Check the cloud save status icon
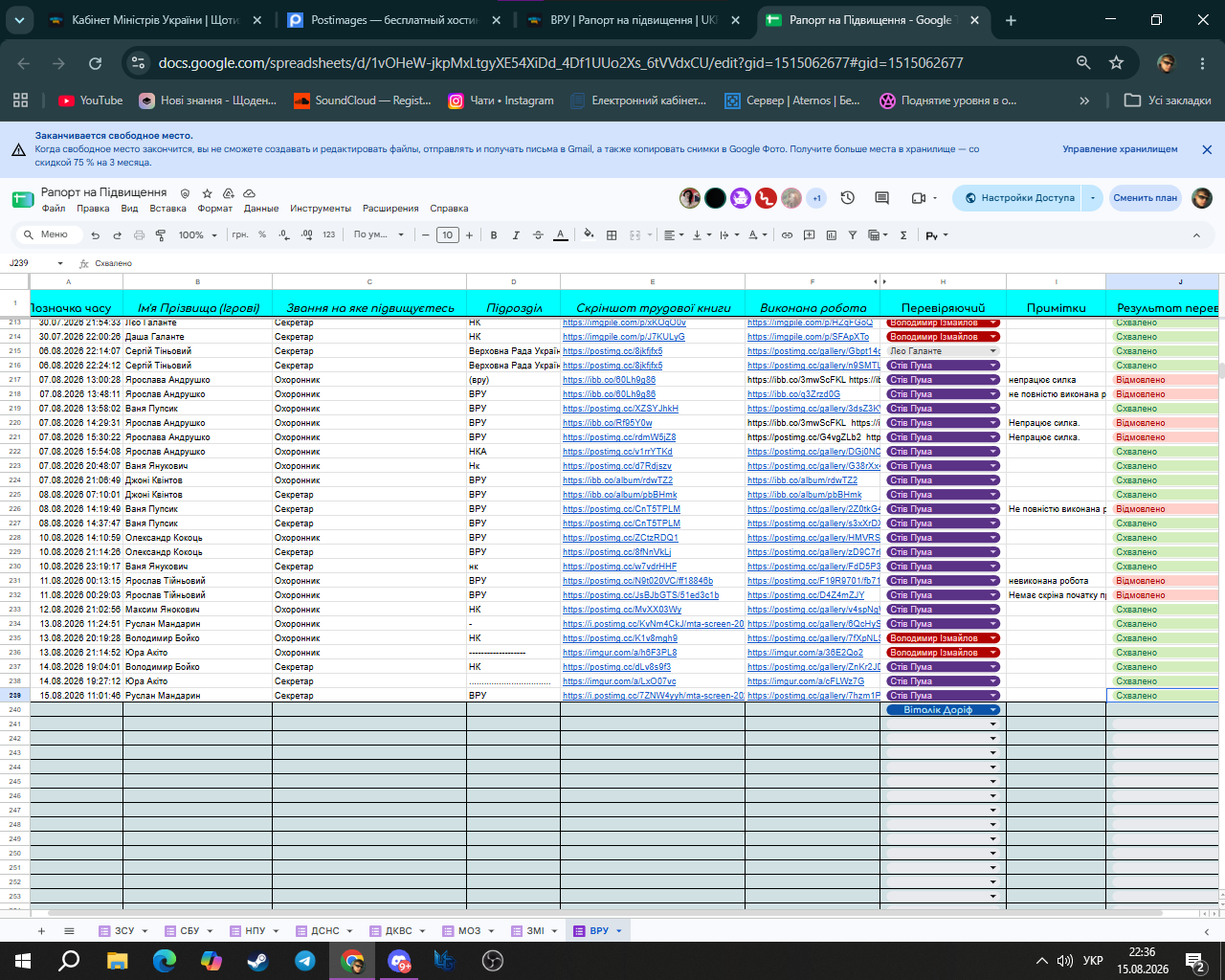 click(x=250, y=193)
